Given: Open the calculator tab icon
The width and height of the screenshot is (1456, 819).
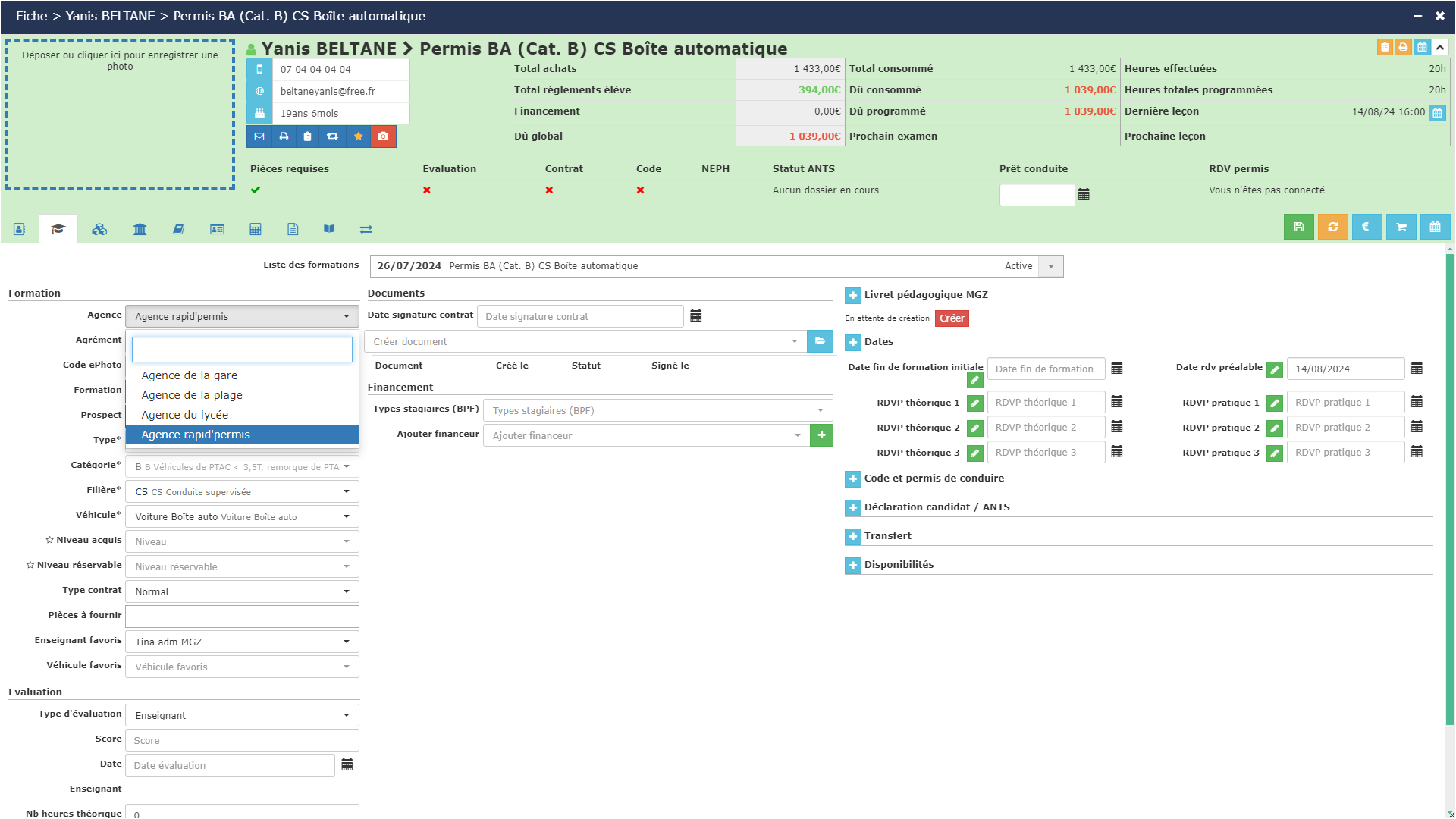Looking at the screenshot, I should click(x=256, y=229).
